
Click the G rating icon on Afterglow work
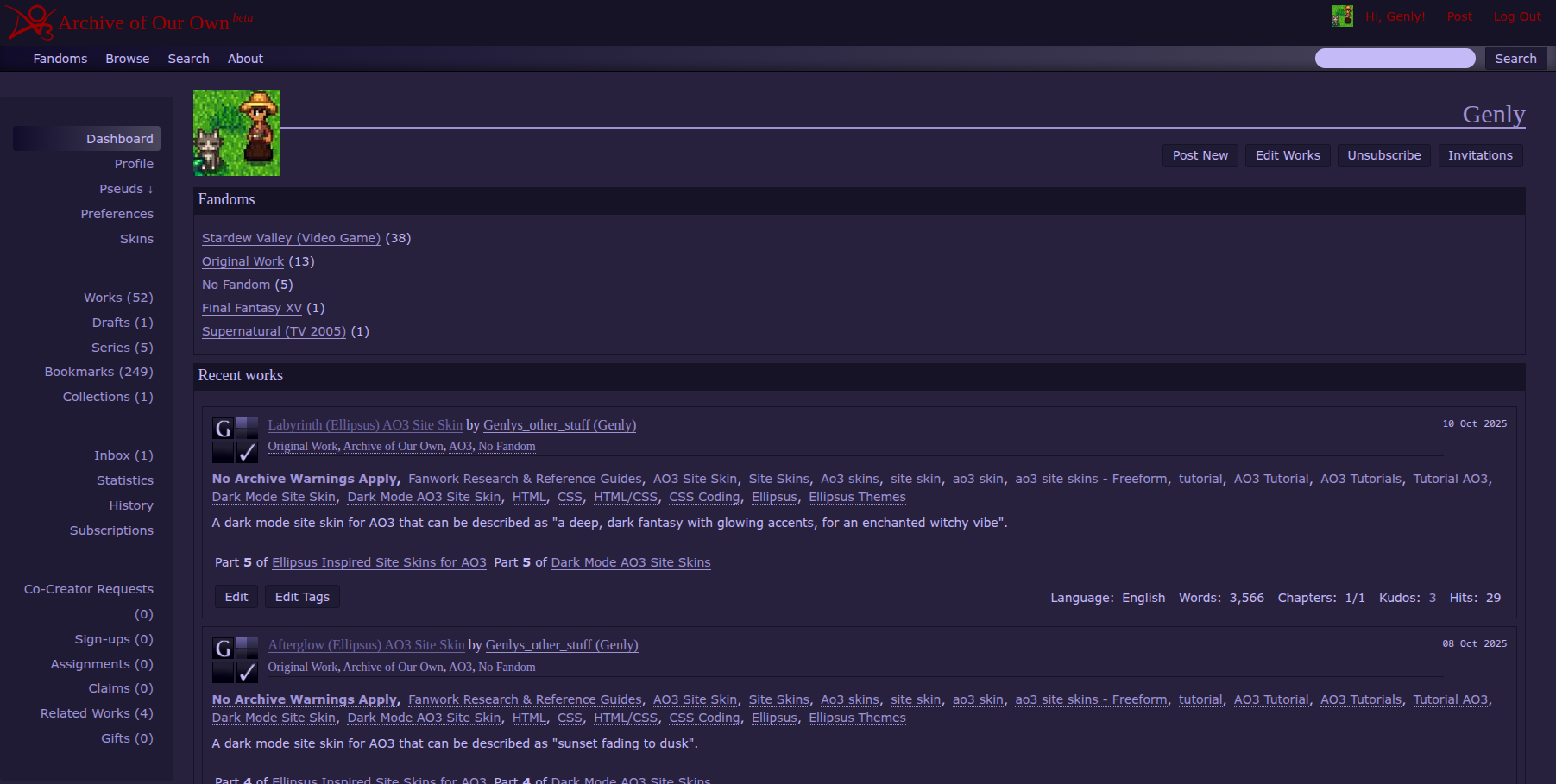coord(224,649)
